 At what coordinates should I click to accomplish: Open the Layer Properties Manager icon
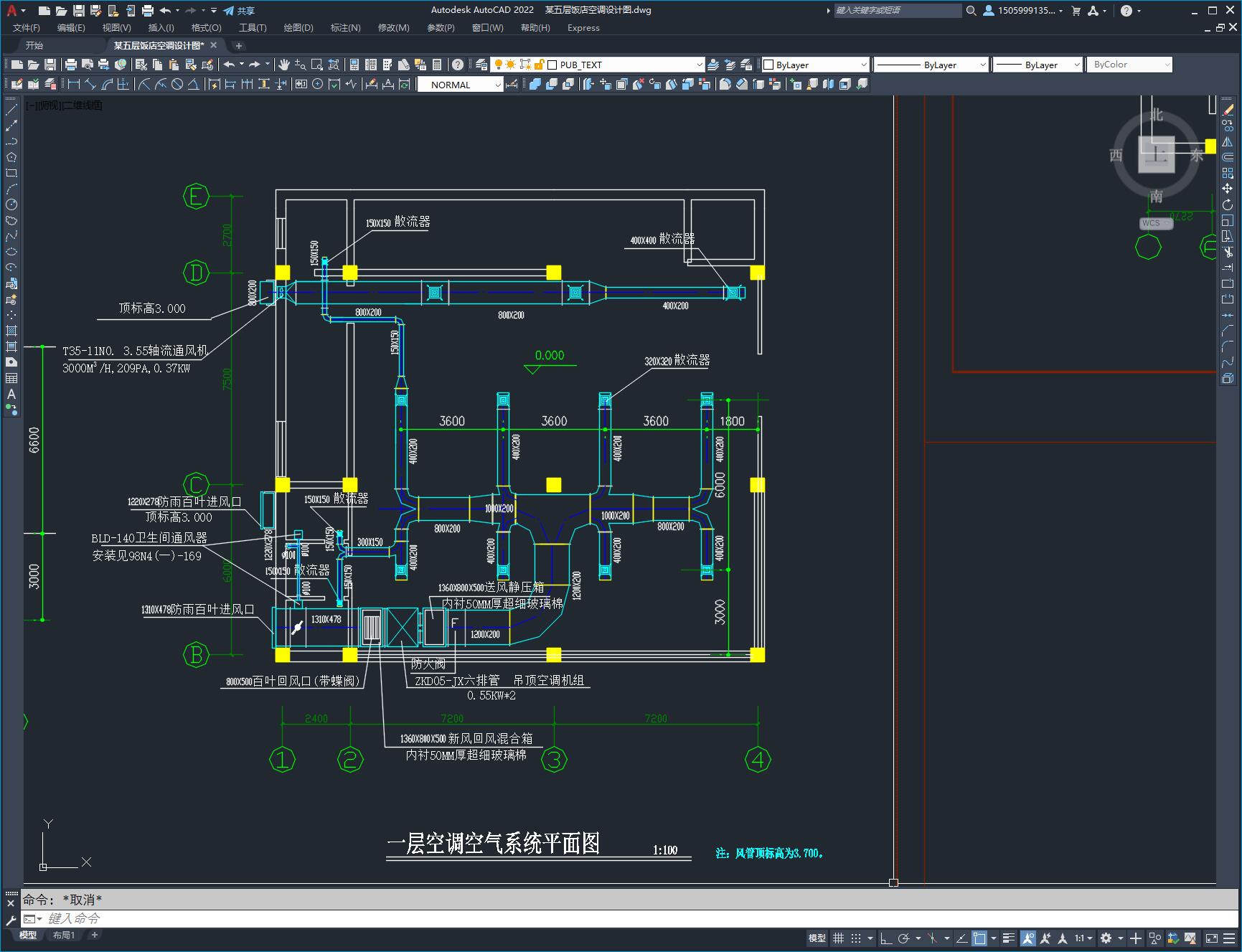[x=481, y=65]
